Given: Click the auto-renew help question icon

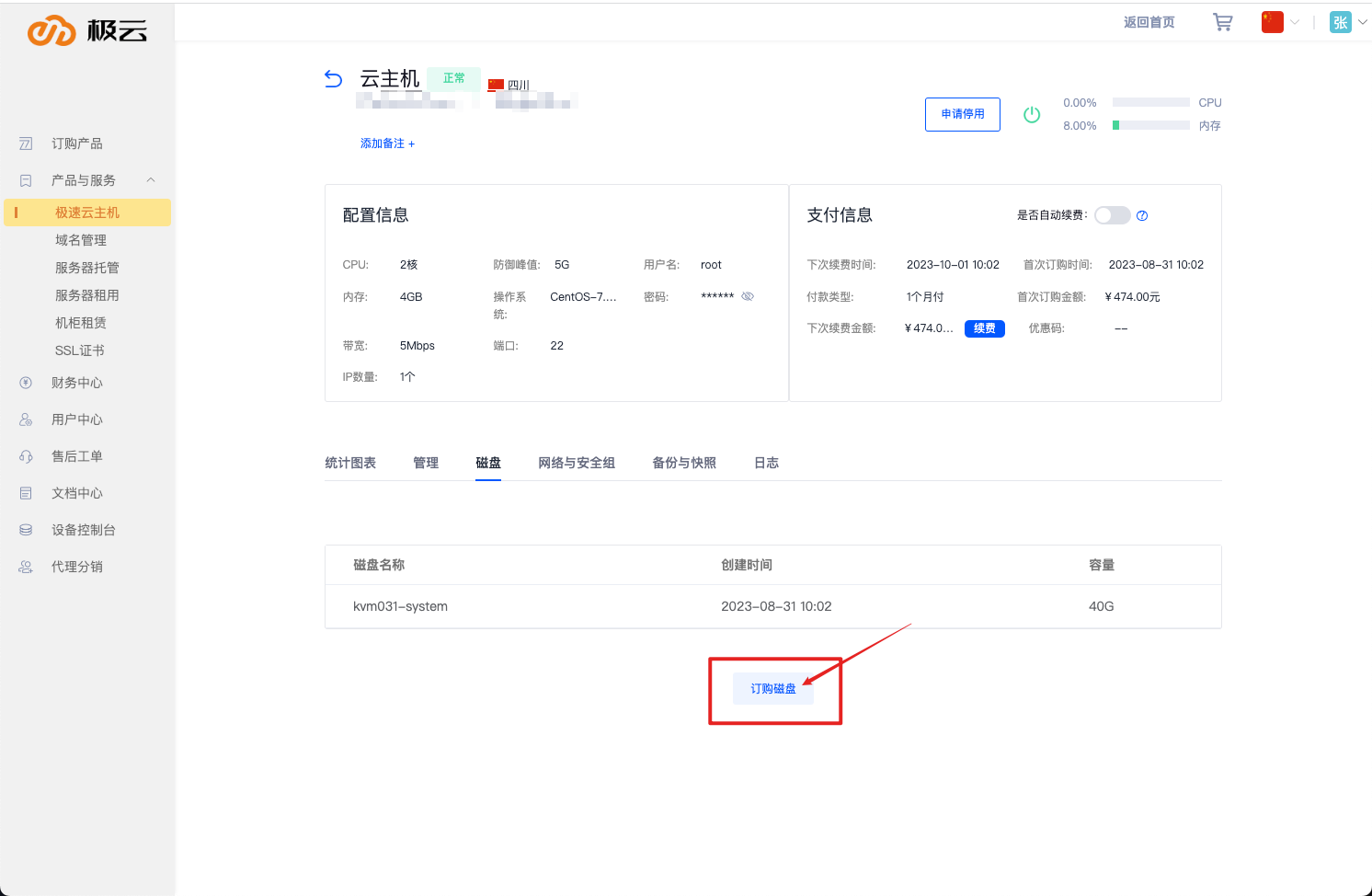Looking at the screenshot, I should (x=1142, y=216).
